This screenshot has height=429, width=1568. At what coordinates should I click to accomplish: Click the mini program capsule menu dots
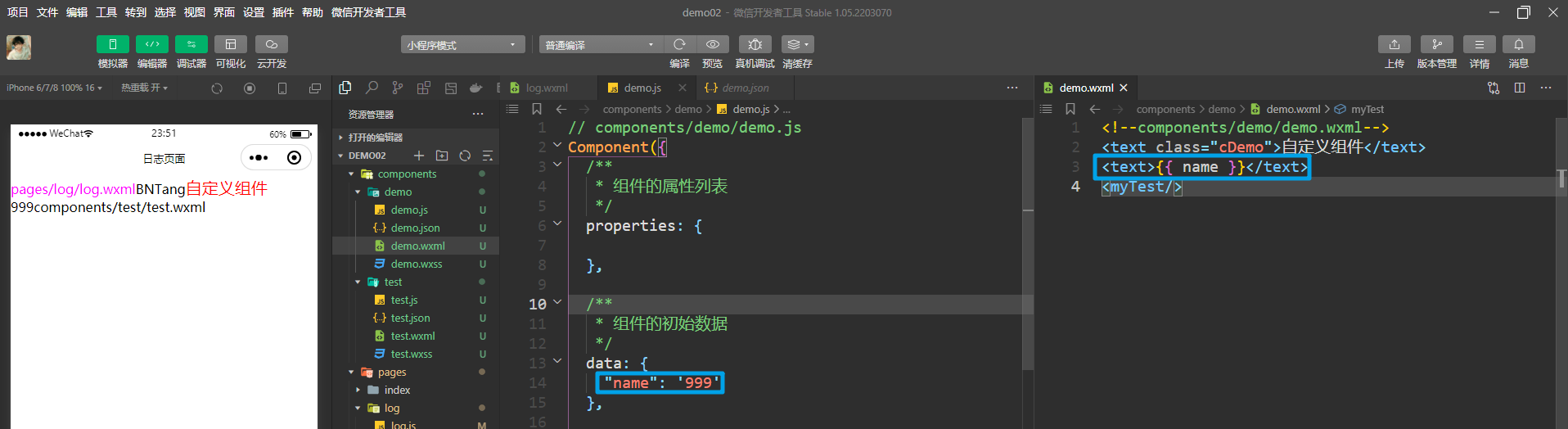tap(259, 158)
